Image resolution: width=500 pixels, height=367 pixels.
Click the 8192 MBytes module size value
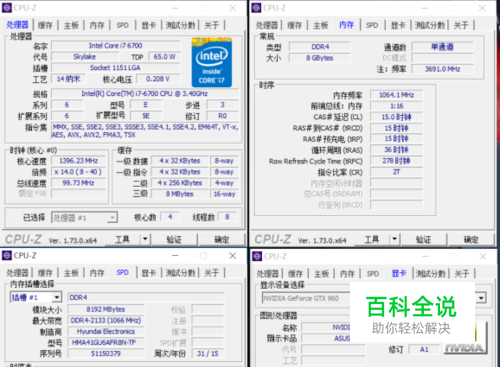tap(106, 309)
